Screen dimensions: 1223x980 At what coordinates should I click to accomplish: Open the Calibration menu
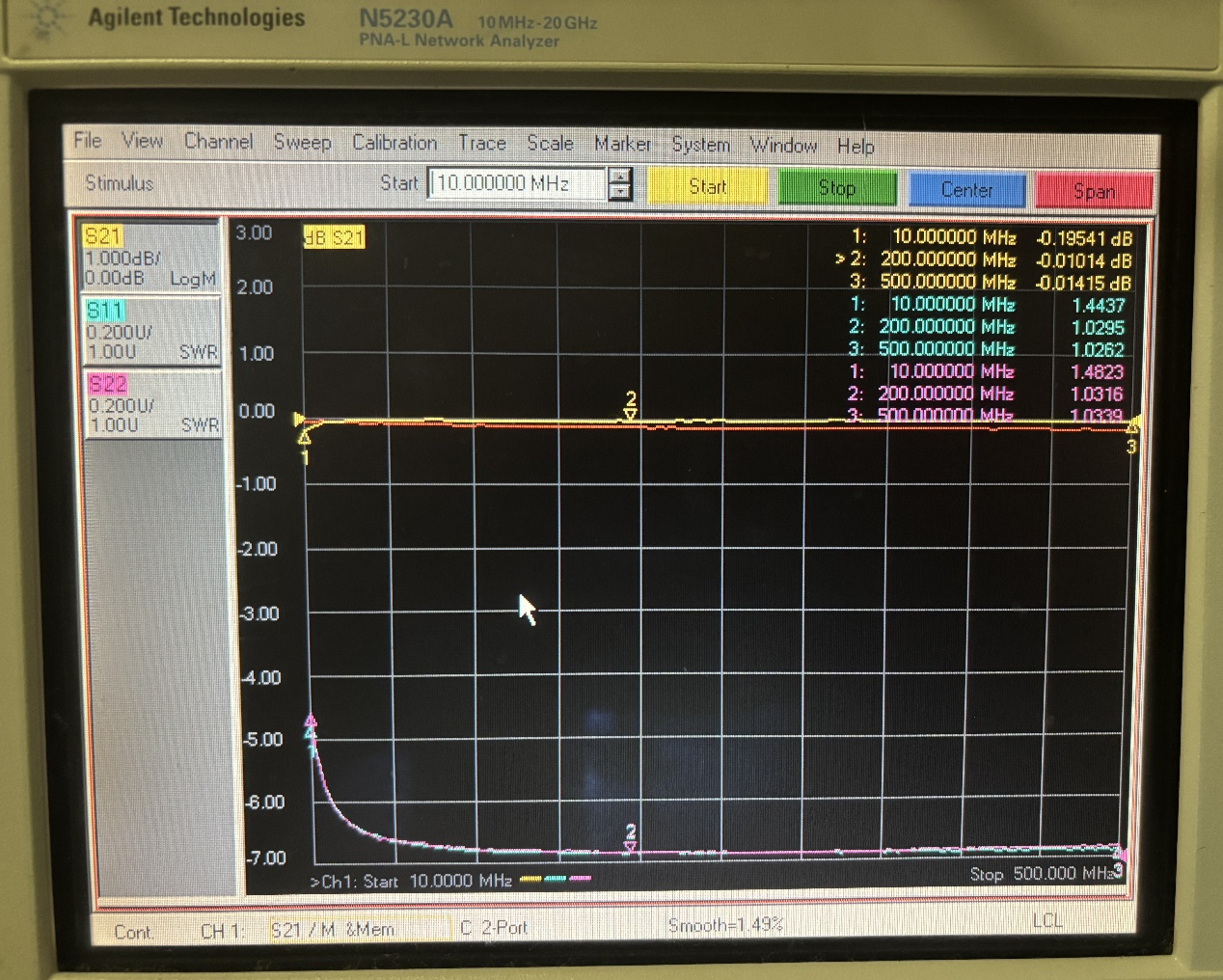click(394, 143)
